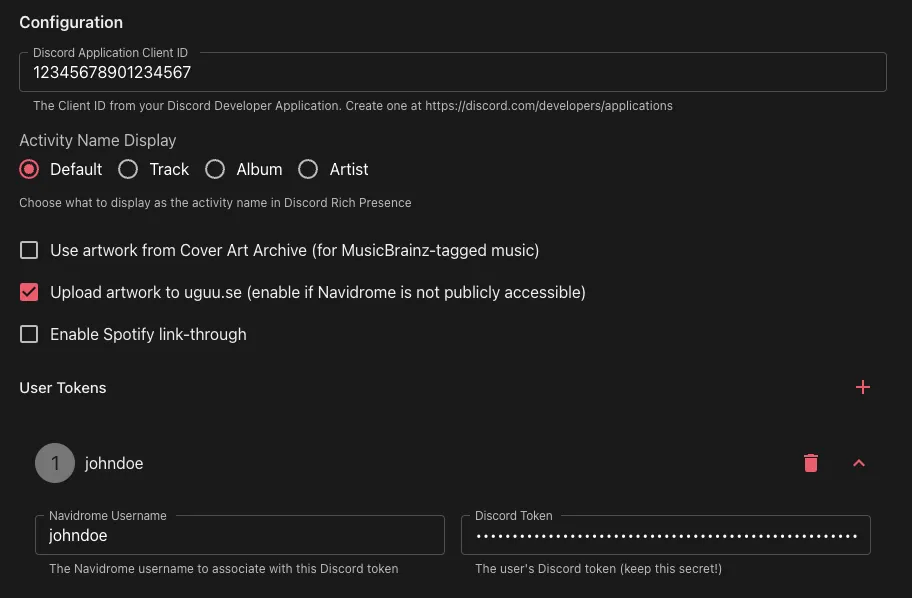Select the Album radio button

(x=215, y=169)
